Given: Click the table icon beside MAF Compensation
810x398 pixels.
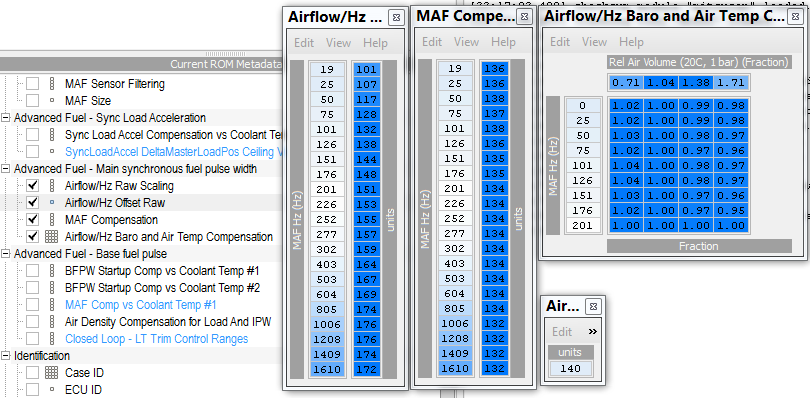Looking at the screenshot, I should [x=51, y=220].
